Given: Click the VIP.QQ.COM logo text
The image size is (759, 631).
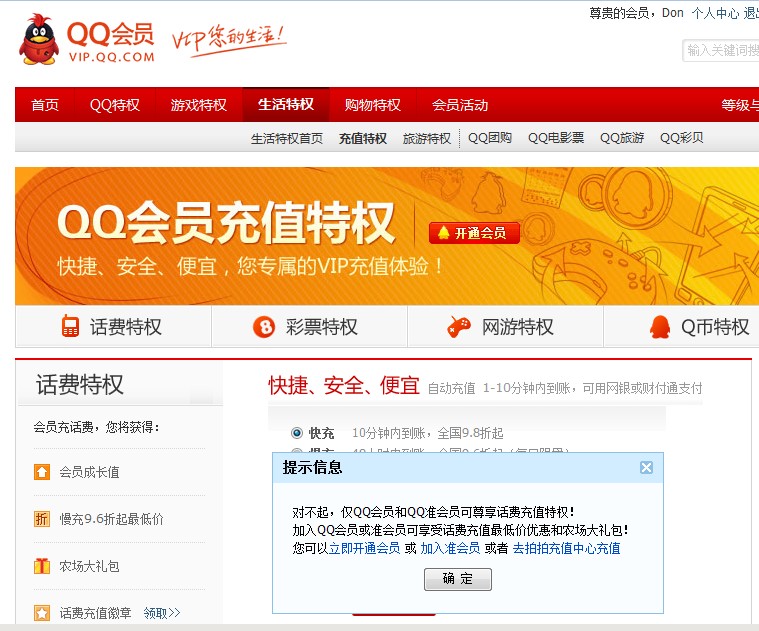Looking at the screenshot, I should coord(111,57).
